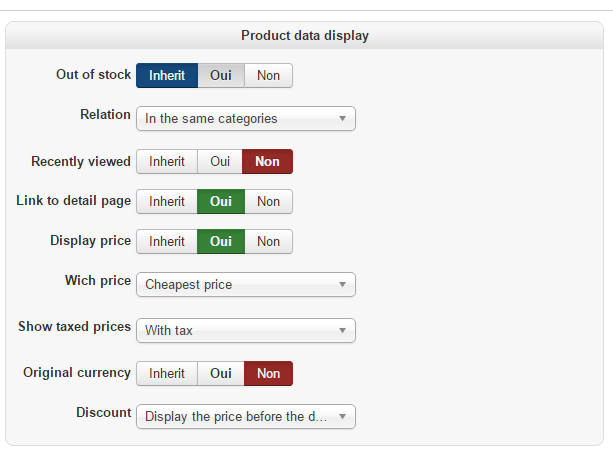The width and height of the screenshot is (613, 451).
Task: Set Display price to Inherit
Action: coord(167,242)
